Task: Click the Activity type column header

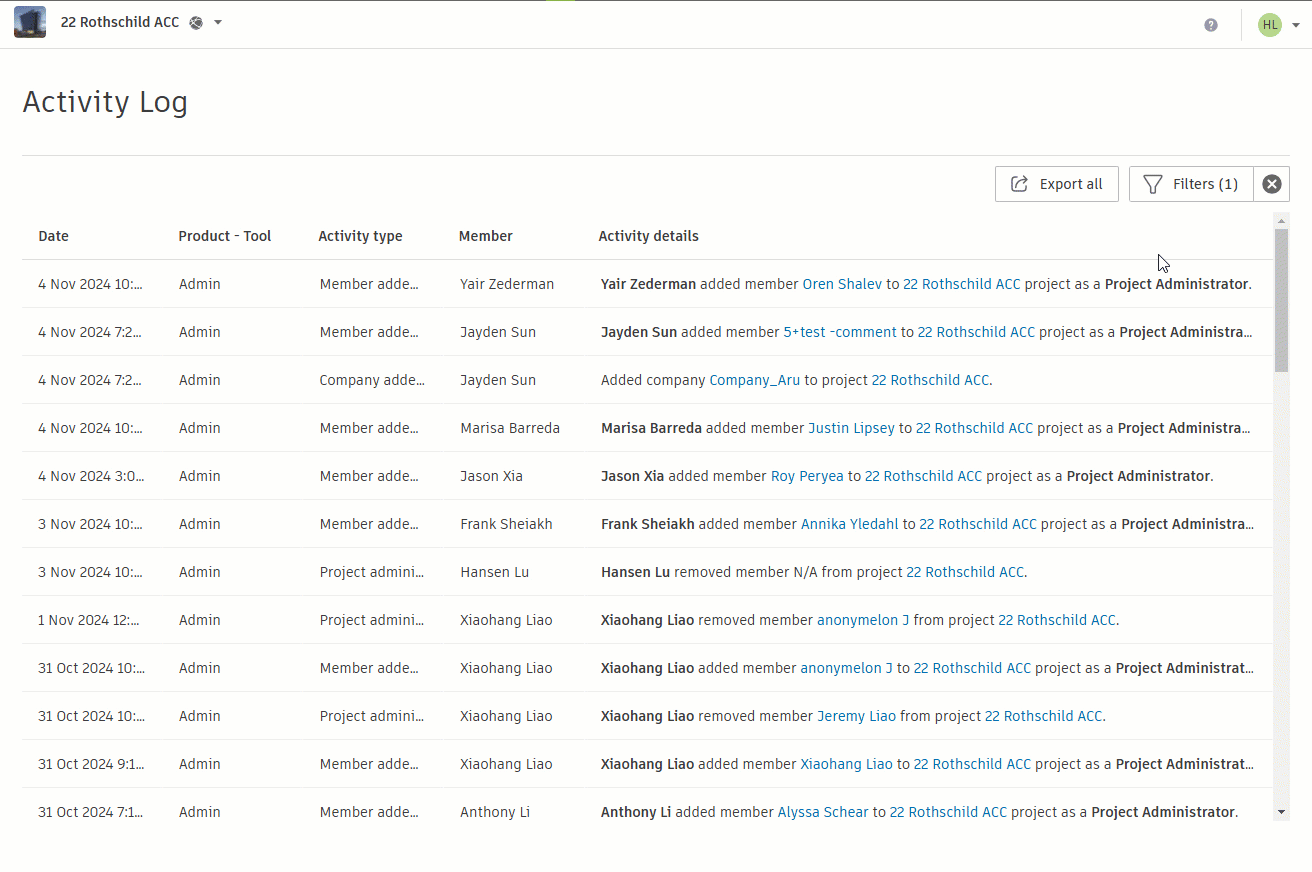Action: click(360, 237)
